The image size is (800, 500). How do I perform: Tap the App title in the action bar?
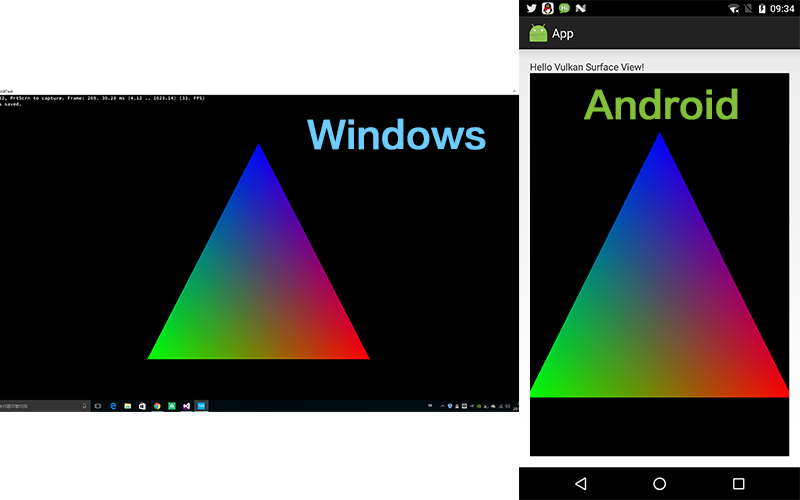point(563,34)
